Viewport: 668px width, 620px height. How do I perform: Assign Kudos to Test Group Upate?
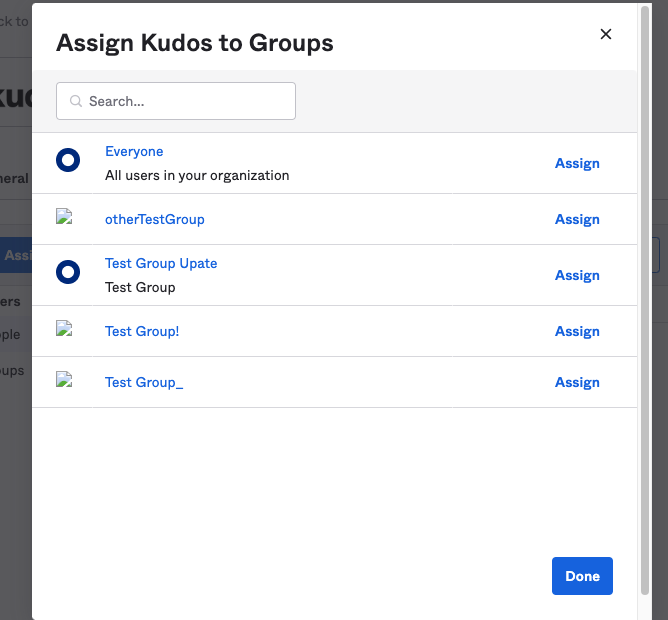pyautogui.click(x=577, y=275)
